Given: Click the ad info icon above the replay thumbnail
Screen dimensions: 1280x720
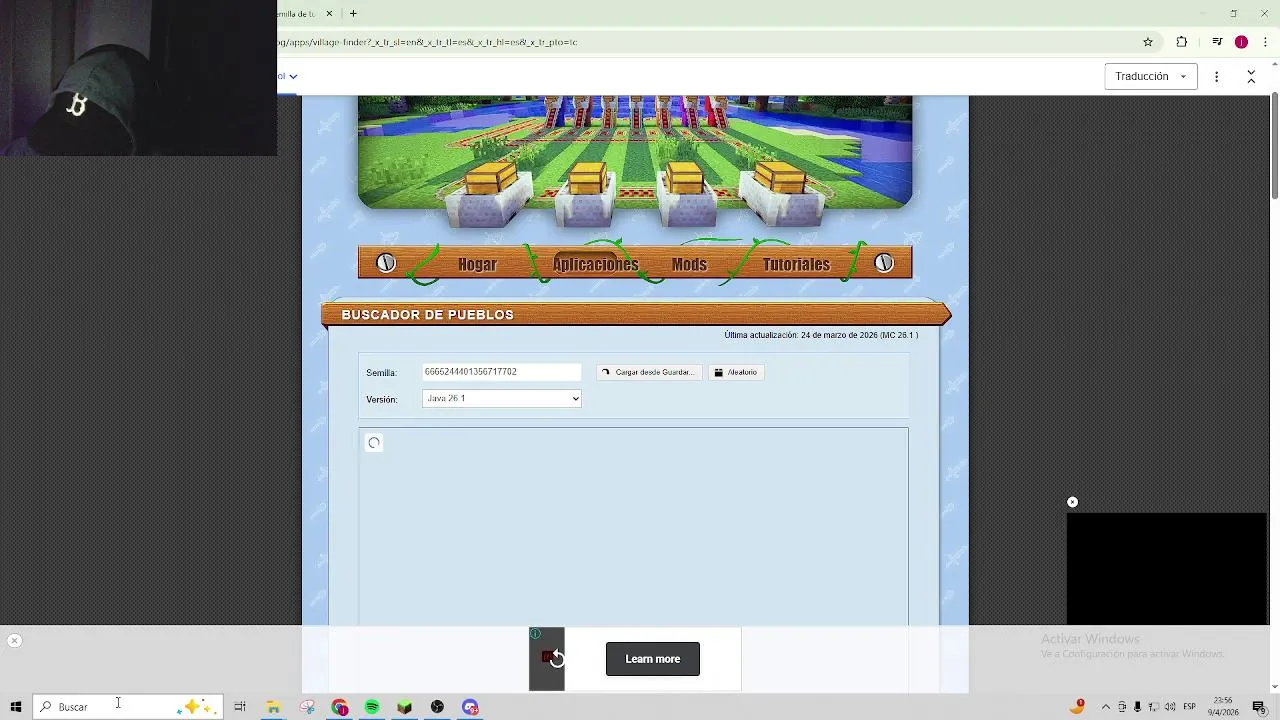Looking at the screenshot, I should tap(536, 634).
